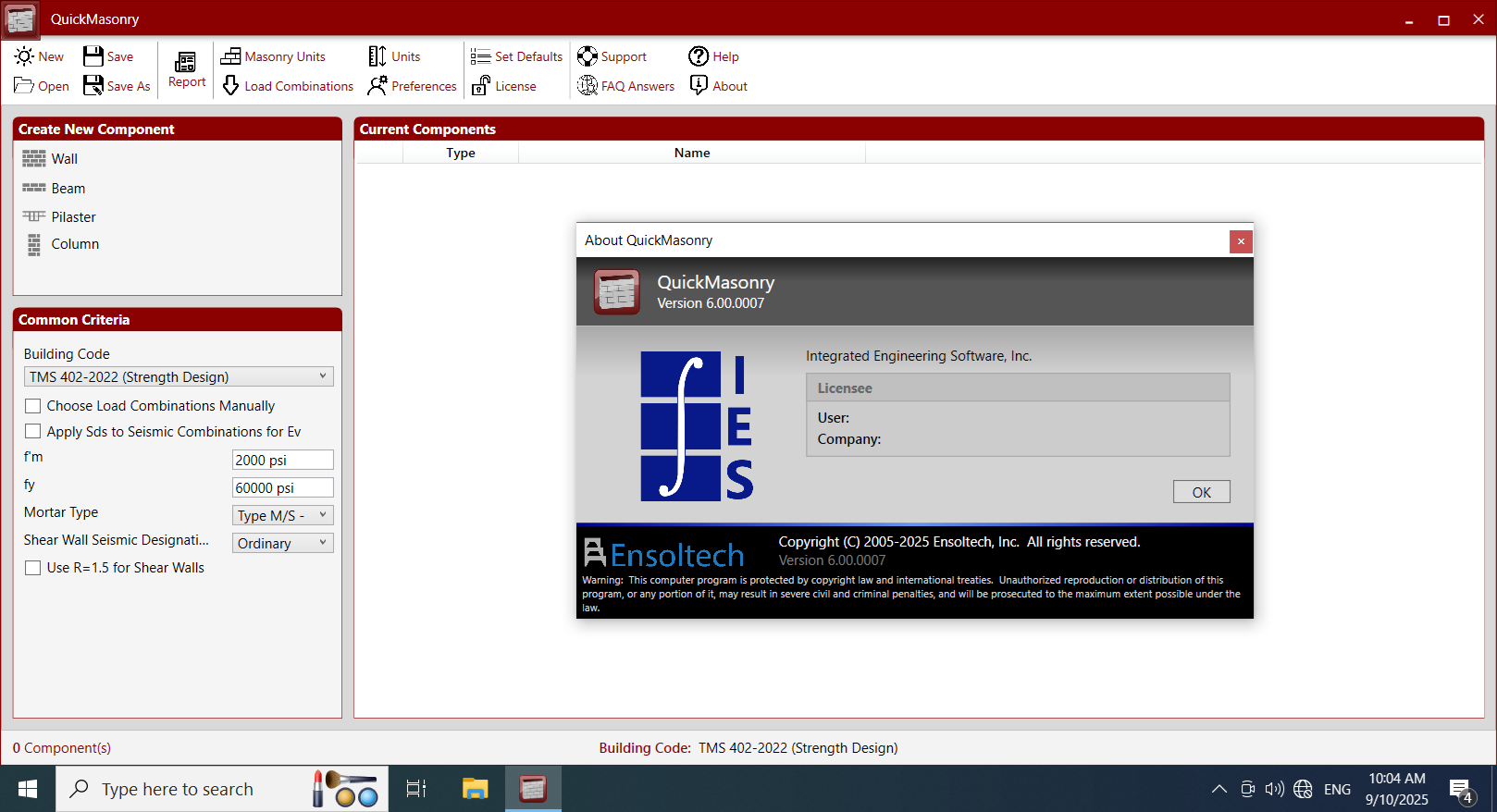Click the ENG language indicator
The image size is (1497, 812).
(x=1337, y=790)
